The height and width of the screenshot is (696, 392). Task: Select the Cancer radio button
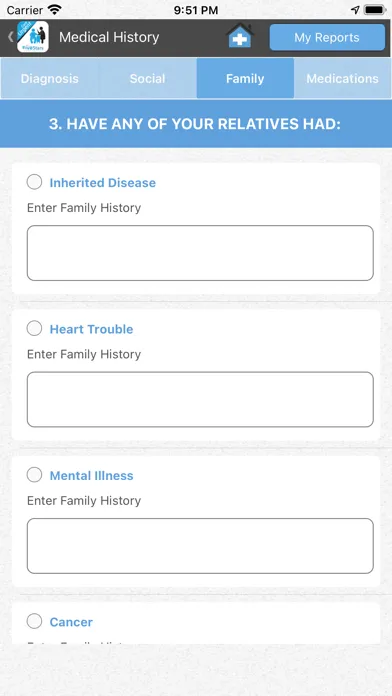tap(34, 621)
